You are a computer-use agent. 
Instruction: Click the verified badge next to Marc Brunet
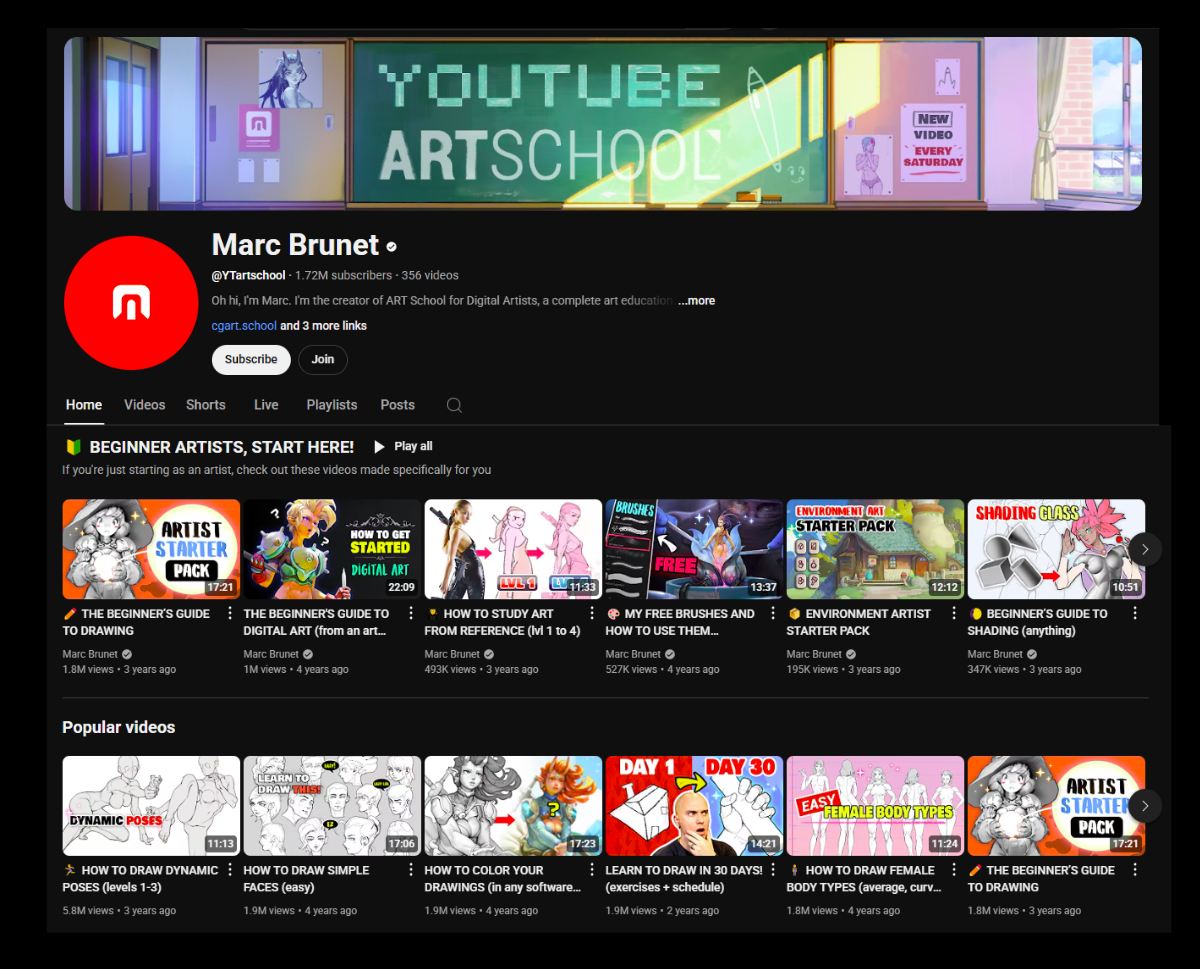pyautogui.click(x=391, y=246)
